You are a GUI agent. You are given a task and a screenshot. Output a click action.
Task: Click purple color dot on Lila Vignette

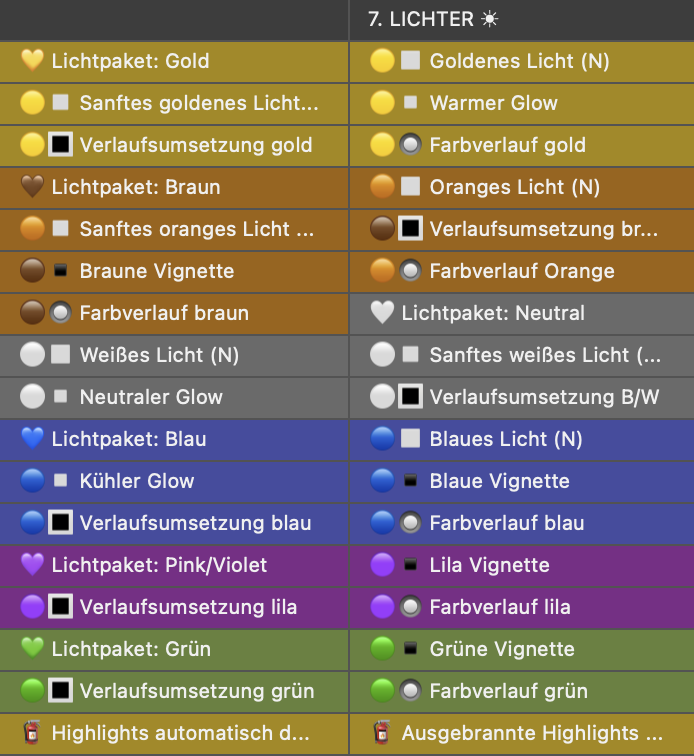(382, 565)
